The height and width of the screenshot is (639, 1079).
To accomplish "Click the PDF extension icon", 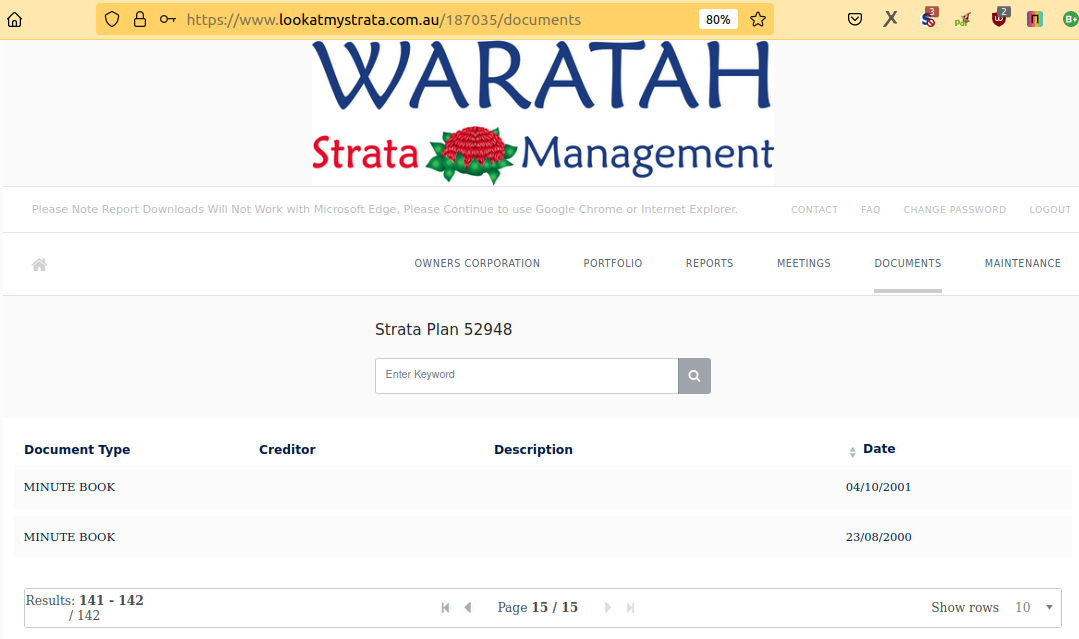I will pyautogui.click(x=962, y=19).
